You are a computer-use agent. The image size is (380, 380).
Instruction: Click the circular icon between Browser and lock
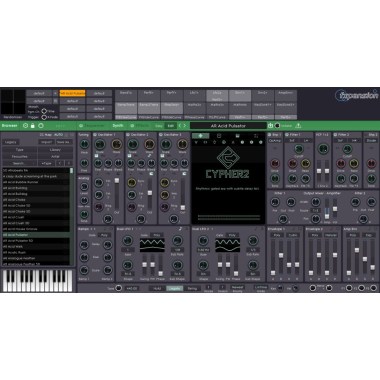25,126
